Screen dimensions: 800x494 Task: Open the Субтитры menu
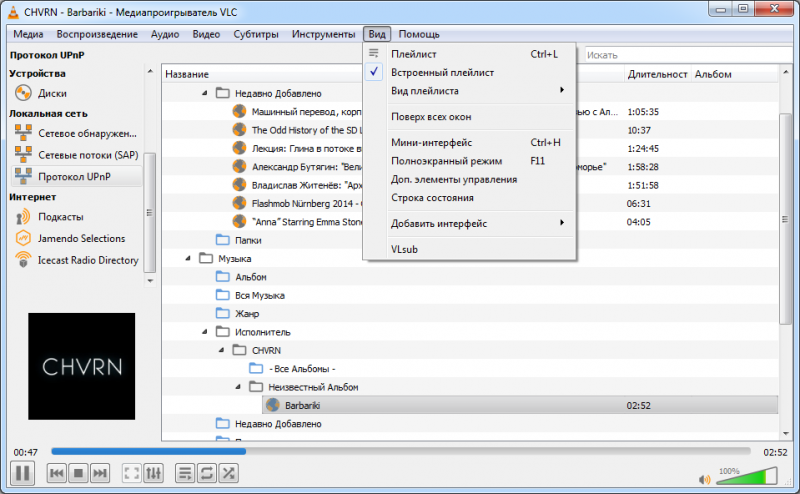[x=256, y=34]
